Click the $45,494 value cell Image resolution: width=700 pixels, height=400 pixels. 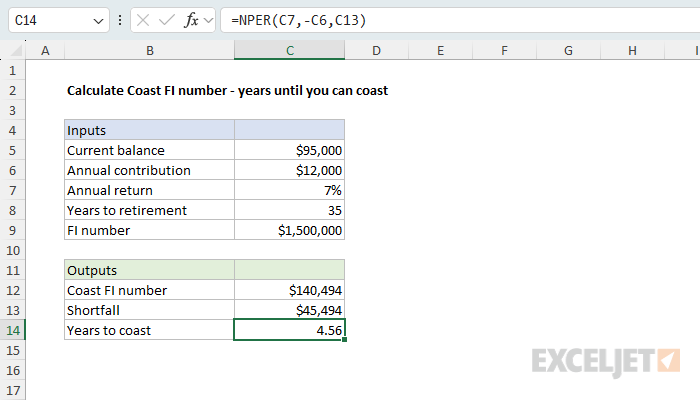[x=289, y=310]
